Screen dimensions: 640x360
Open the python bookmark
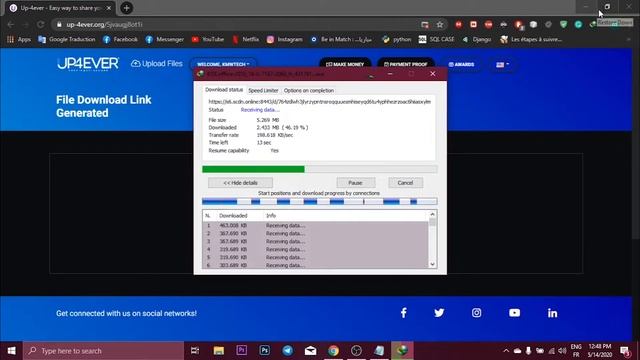tap(397, 39)
